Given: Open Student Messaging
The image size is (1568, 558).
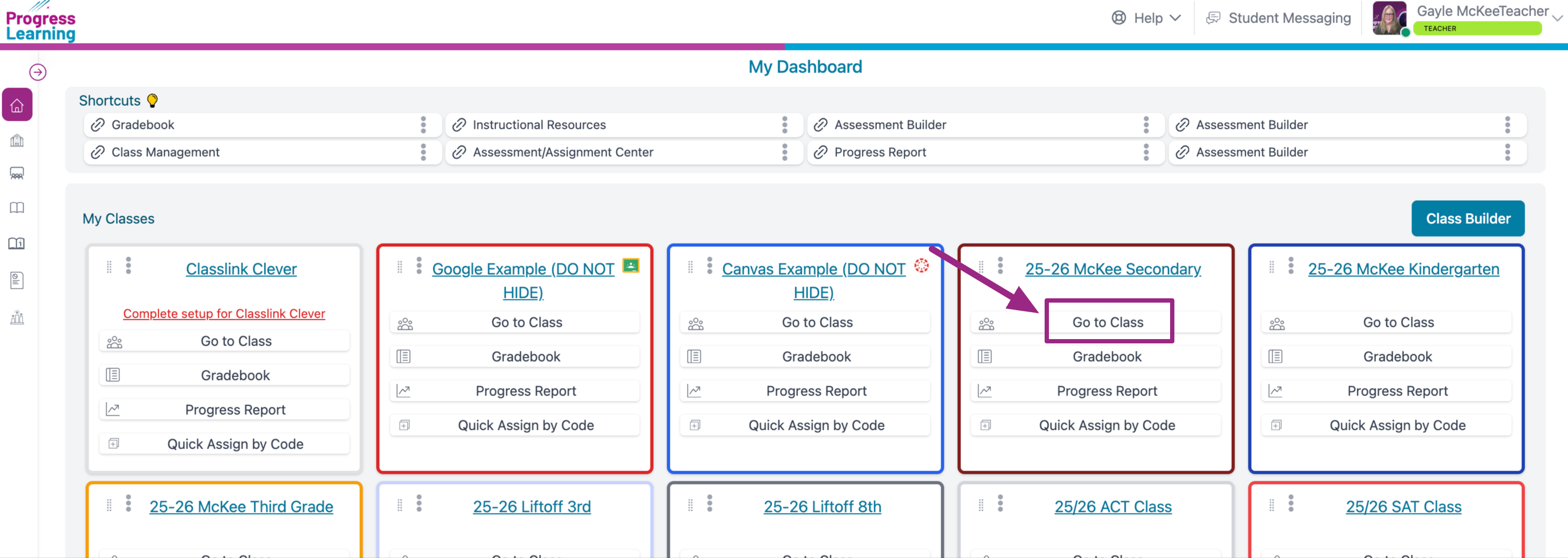Looking at the screenshot, I should pyautogui.click(x=1278, y=18).
